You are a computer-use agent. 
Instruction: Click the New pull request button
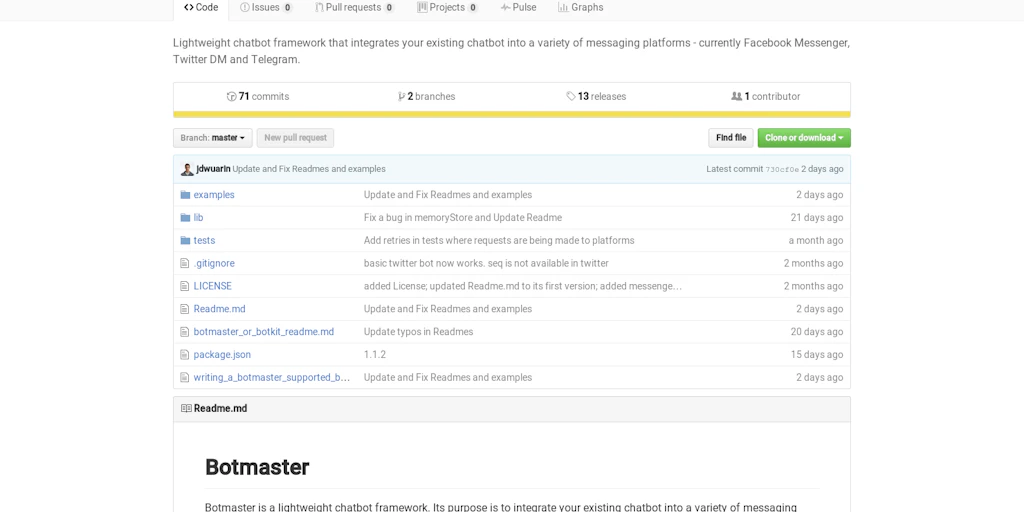tap(295, 138)
